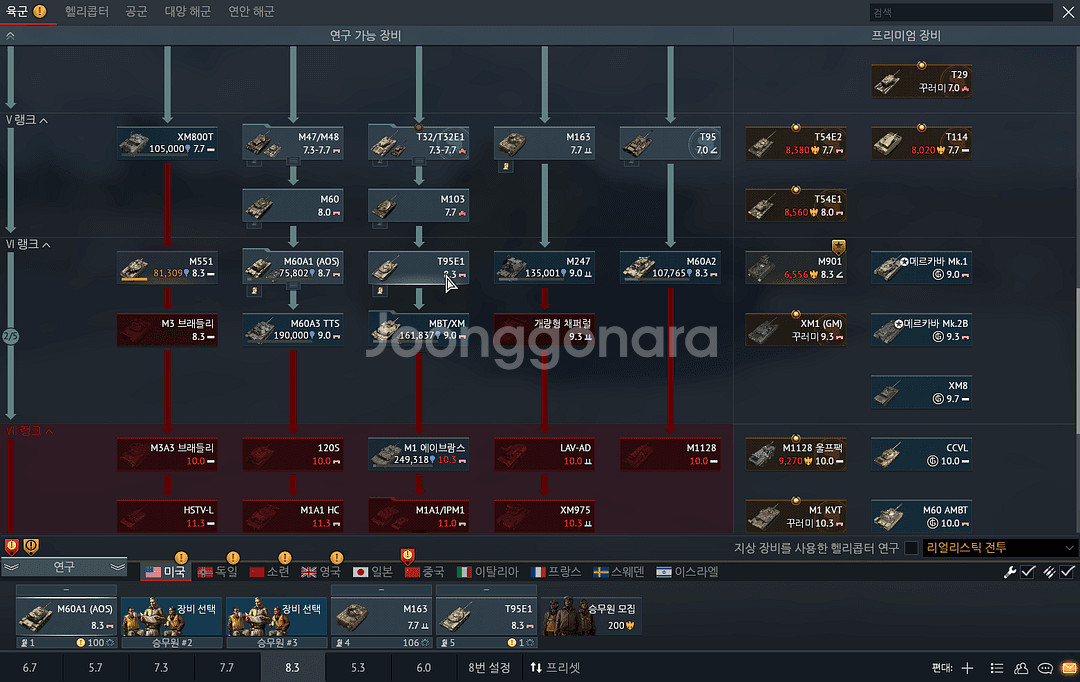This screenshot has height=682, width=1080.
Task: Open the chat speech bubble icon
Action: [x=1045, y=668]
